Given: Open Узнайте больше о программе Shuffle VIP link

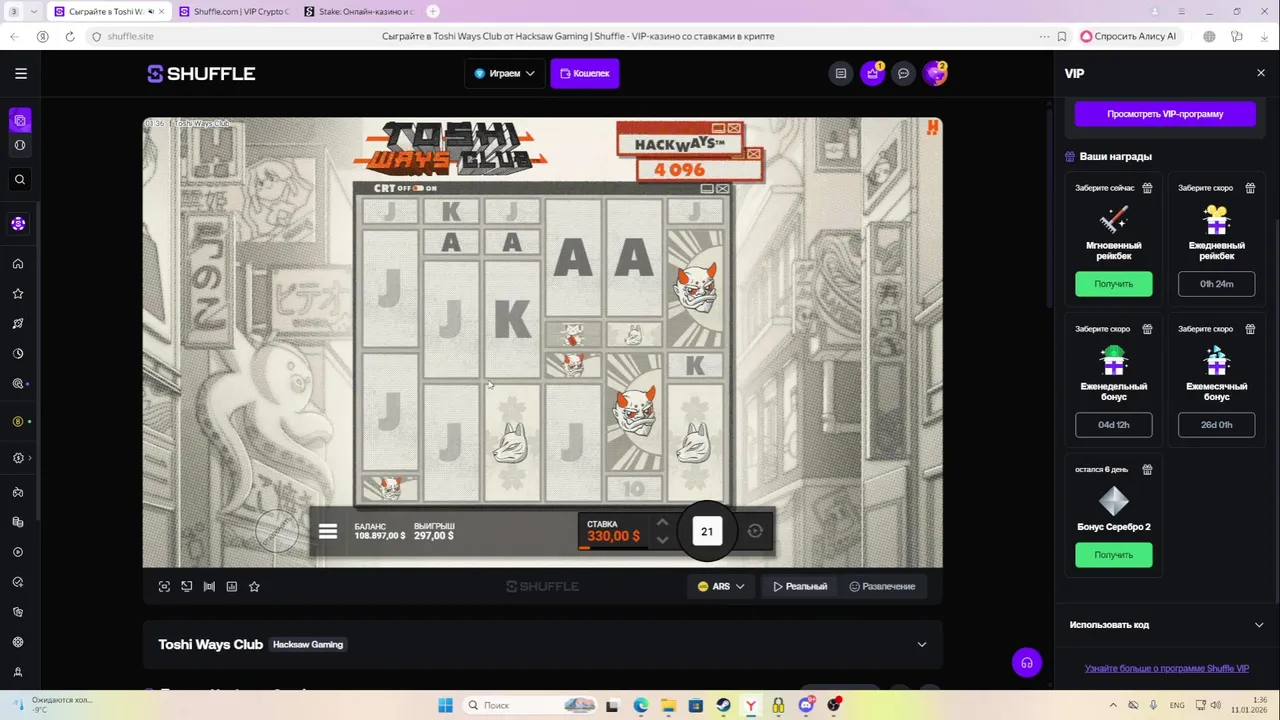Looking at the screenshot, I should pyautogui.click(x=1166, y=668).
